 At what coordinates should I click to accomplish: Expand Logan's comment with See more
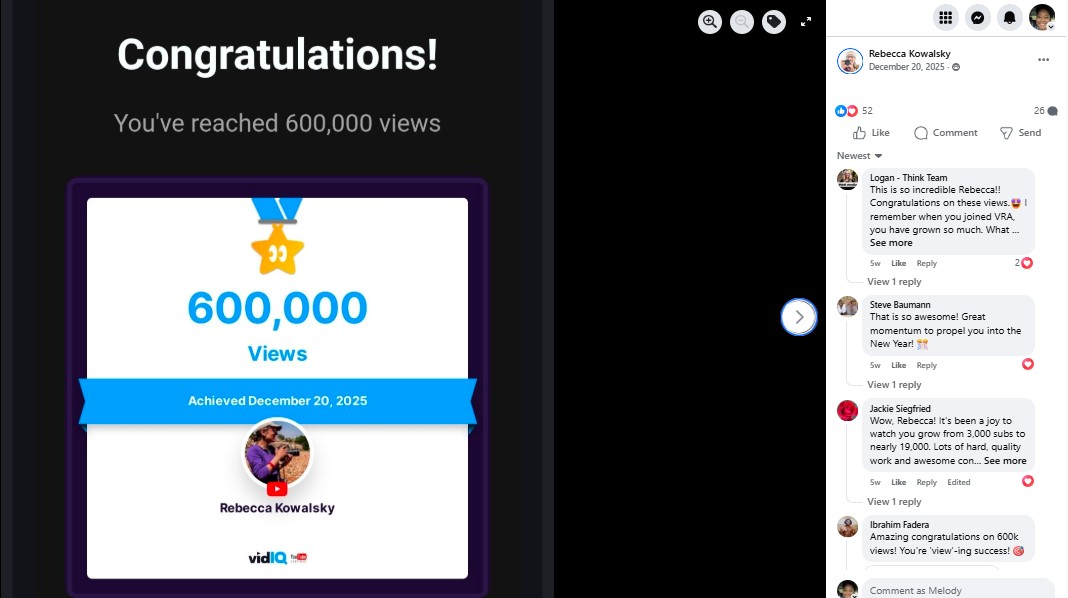891,243
